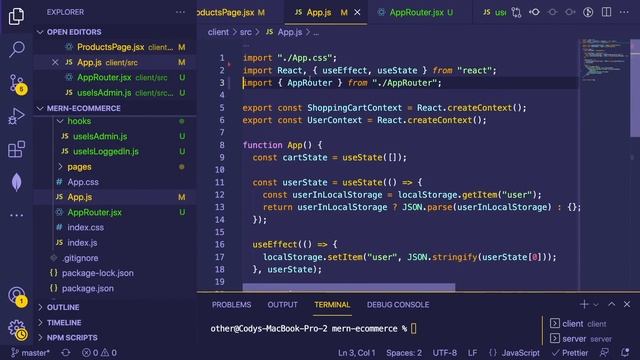This screenshot has width=640, height=360.
Task: Change UTF-8 file encoding
Action: (444, 353)
